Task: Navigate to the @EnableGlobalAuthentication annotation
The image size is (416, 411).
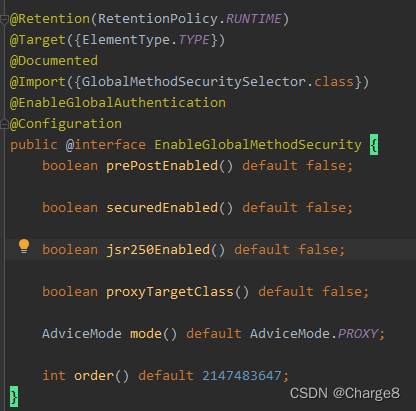Action: tap(118, 103)
